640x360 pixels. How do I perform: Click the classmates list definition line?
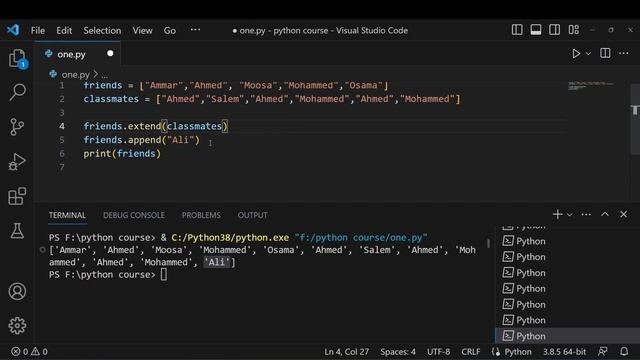coord(272,99)
